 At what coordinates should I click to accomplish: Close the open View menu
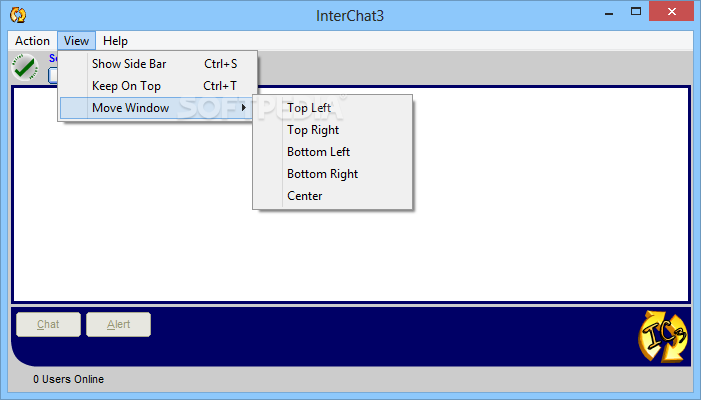pos(76,41)
